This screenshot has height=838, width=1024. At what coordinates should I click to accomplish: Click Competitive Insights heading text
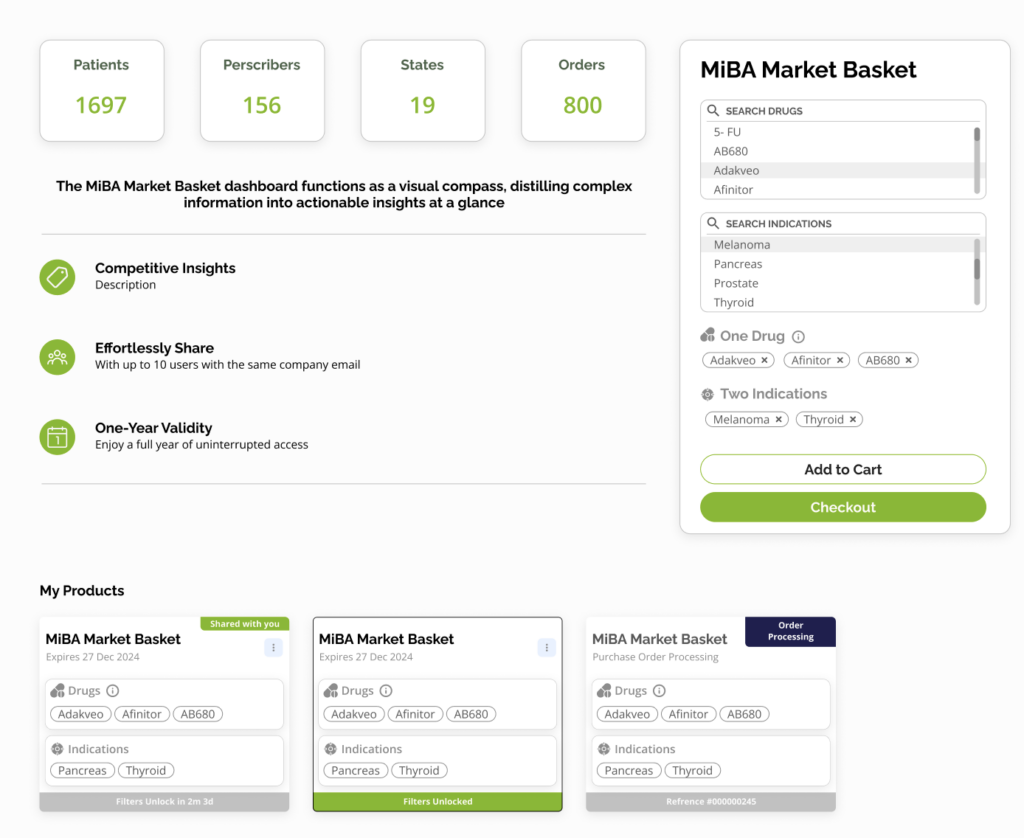[165, 268]
